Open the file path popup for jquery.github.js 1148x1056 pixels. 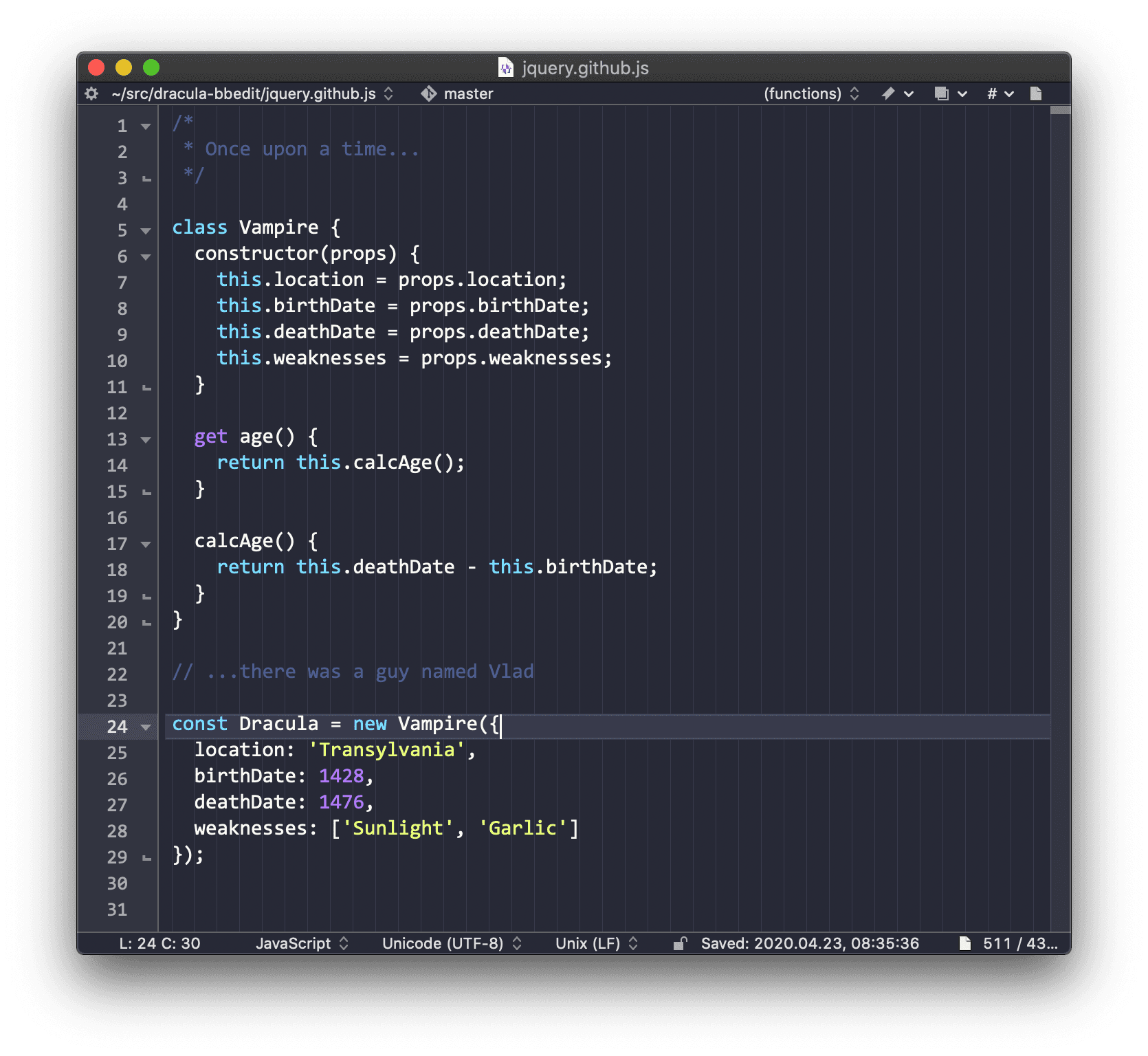[252, 93]
